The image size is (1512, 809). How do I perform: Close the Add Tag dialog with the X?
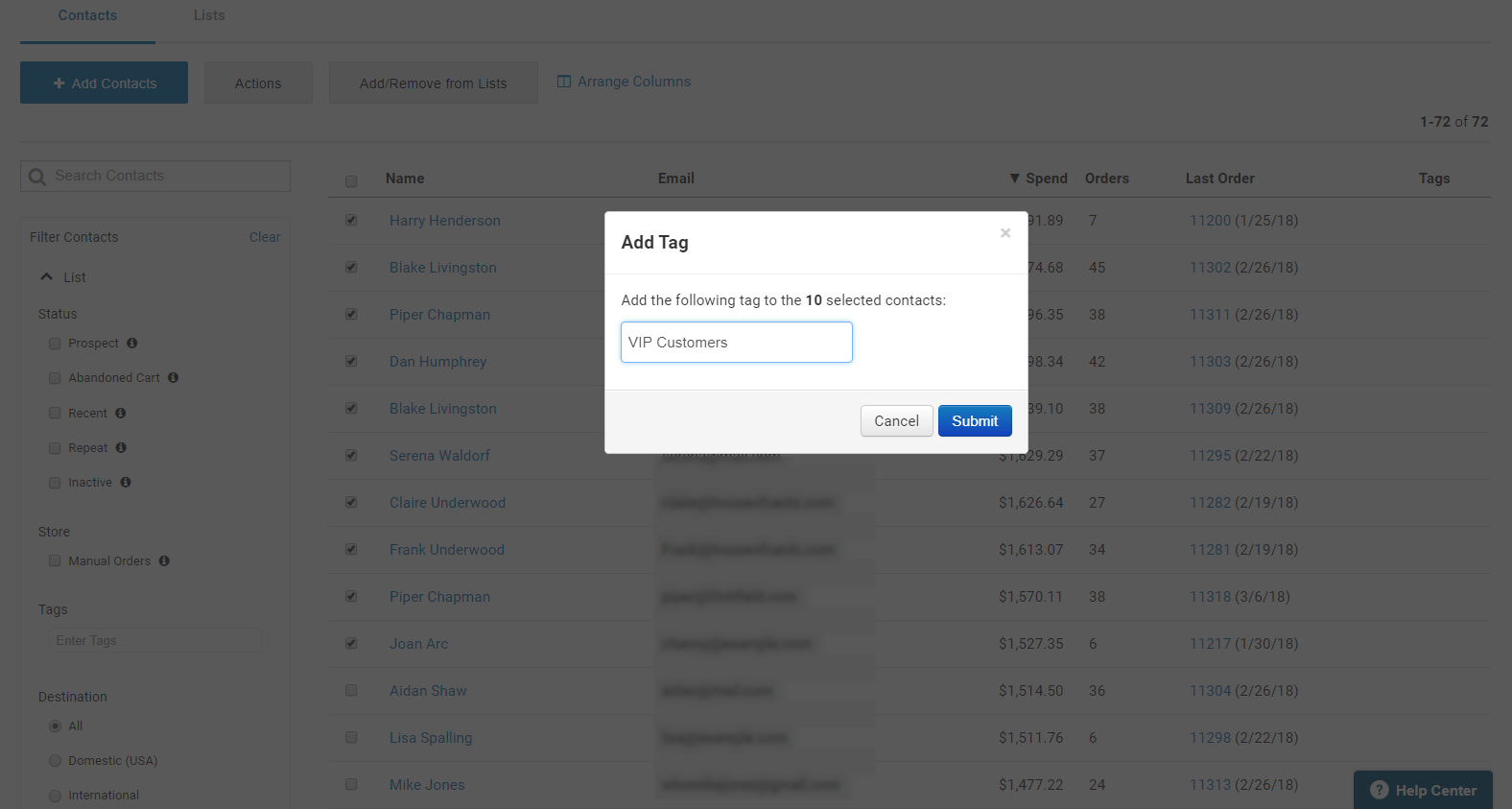pyautogui.click(x=1005, y=233)
